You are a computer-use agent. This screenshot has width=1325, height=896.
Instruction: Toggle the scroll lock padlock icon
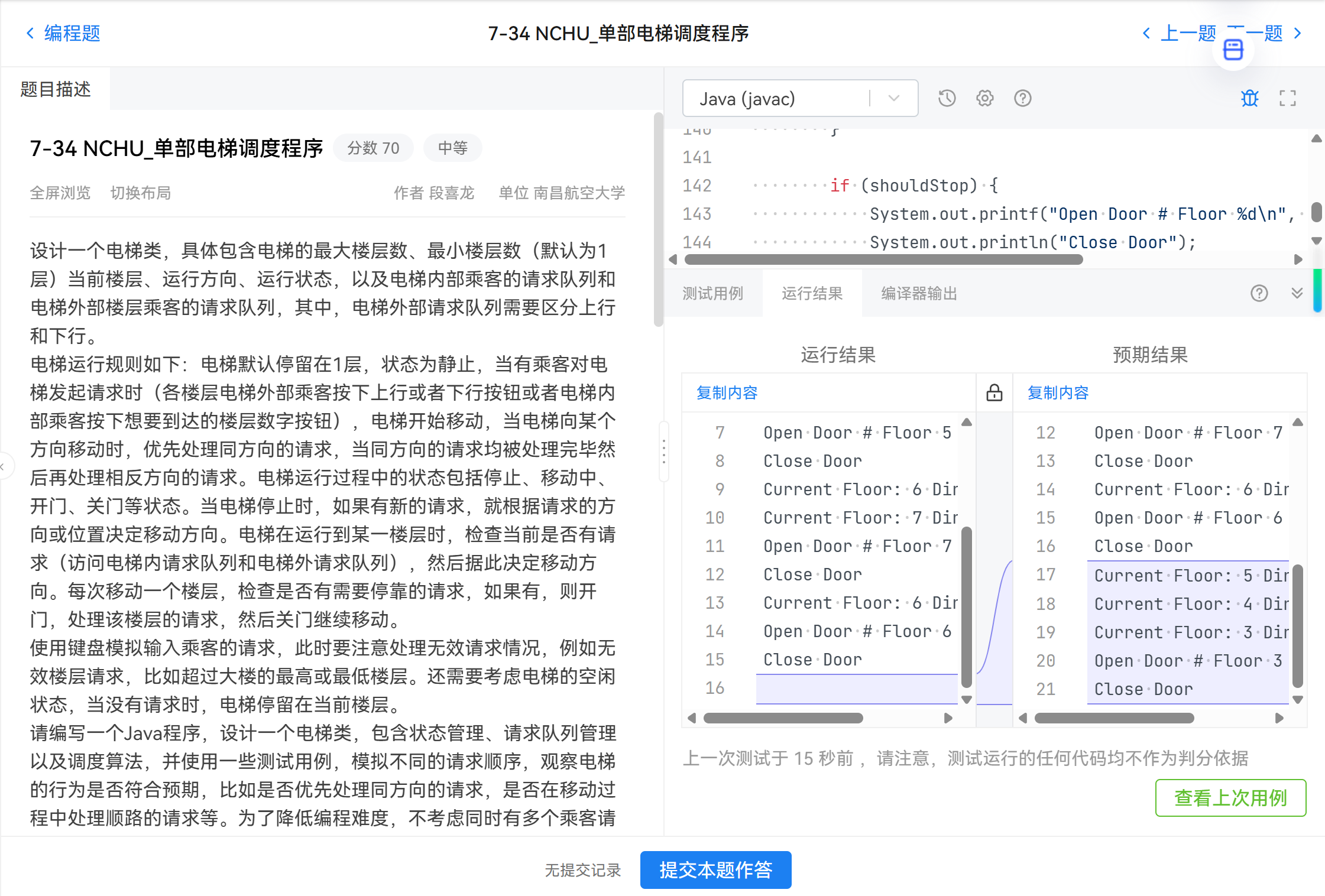(994, 392)
